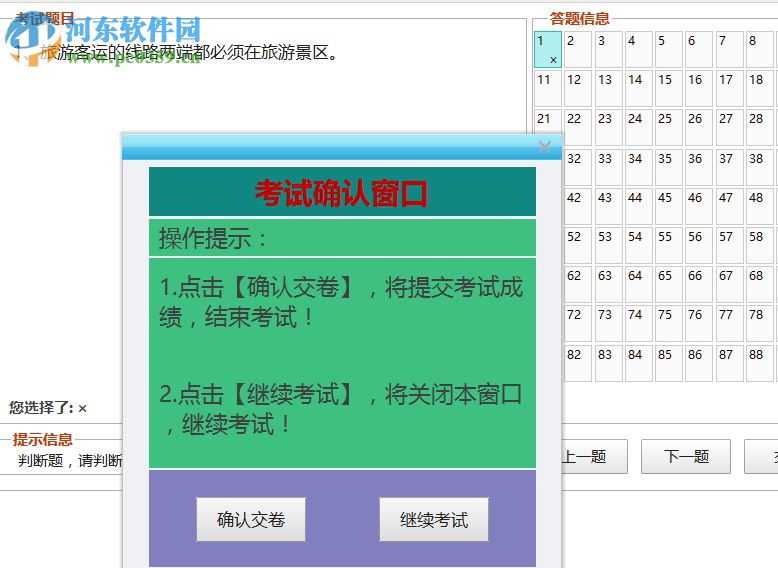Click the 操作提示 heading in dialog

[x=213, y=238]
